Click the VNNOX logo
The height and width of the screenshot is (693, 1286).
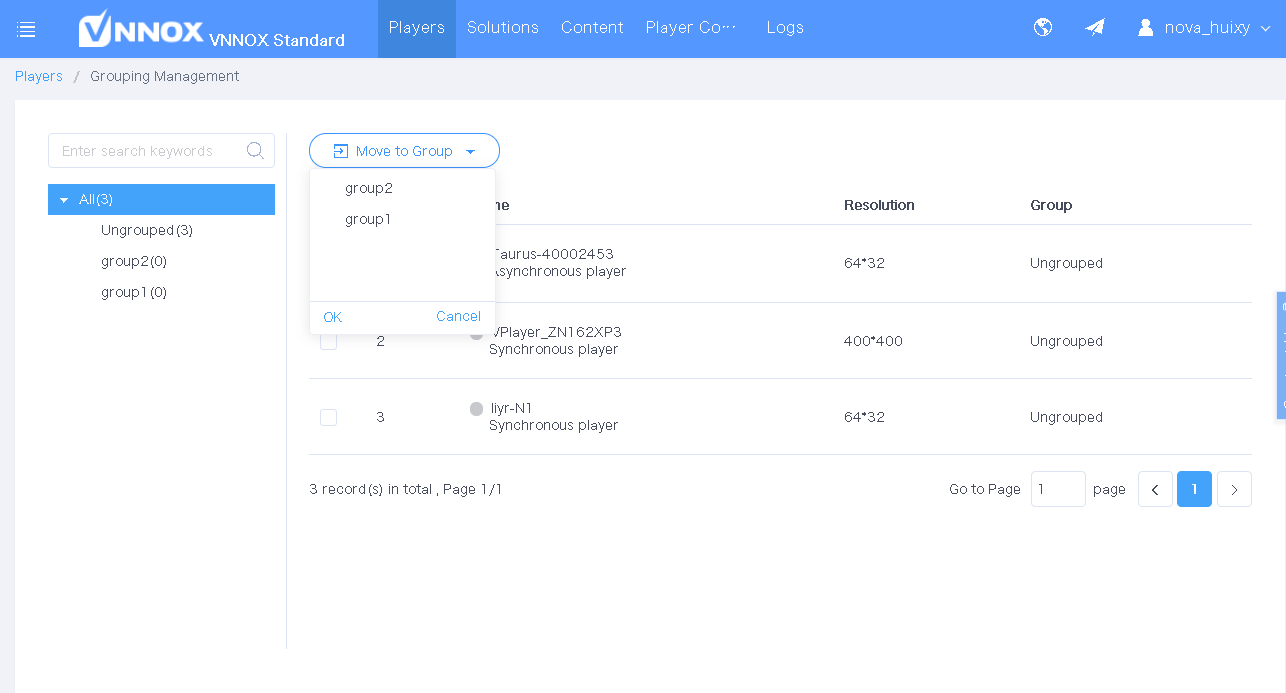[x=141, y=29]
